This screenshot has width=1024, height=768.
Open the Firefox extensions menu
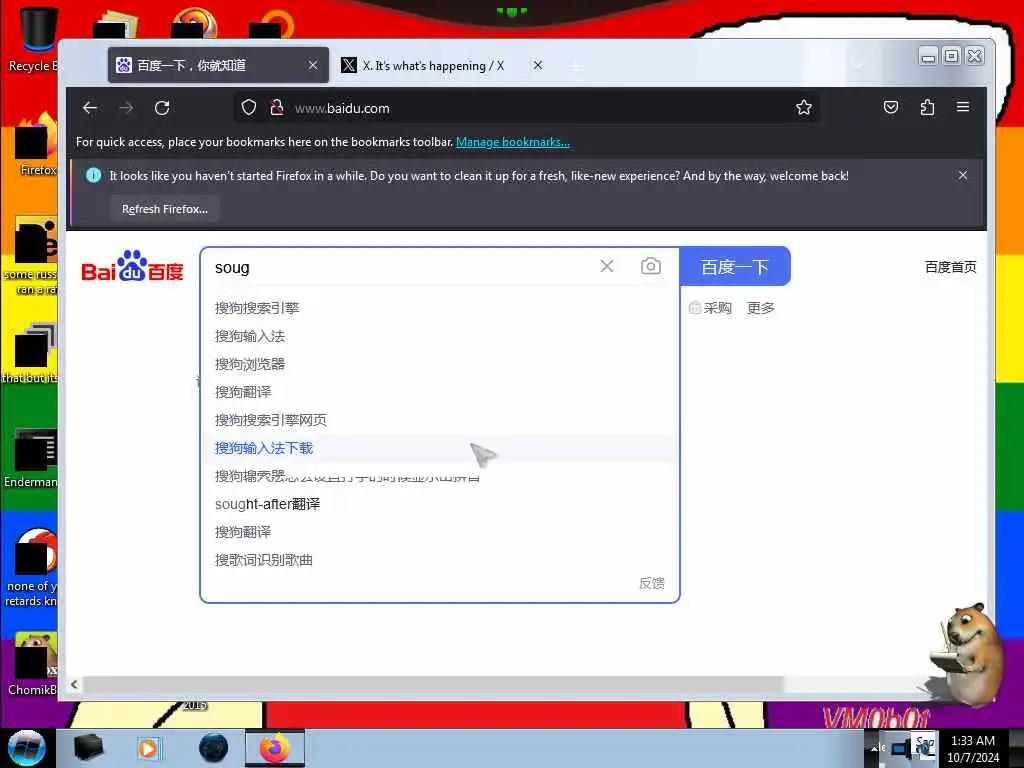coord(927,107)
